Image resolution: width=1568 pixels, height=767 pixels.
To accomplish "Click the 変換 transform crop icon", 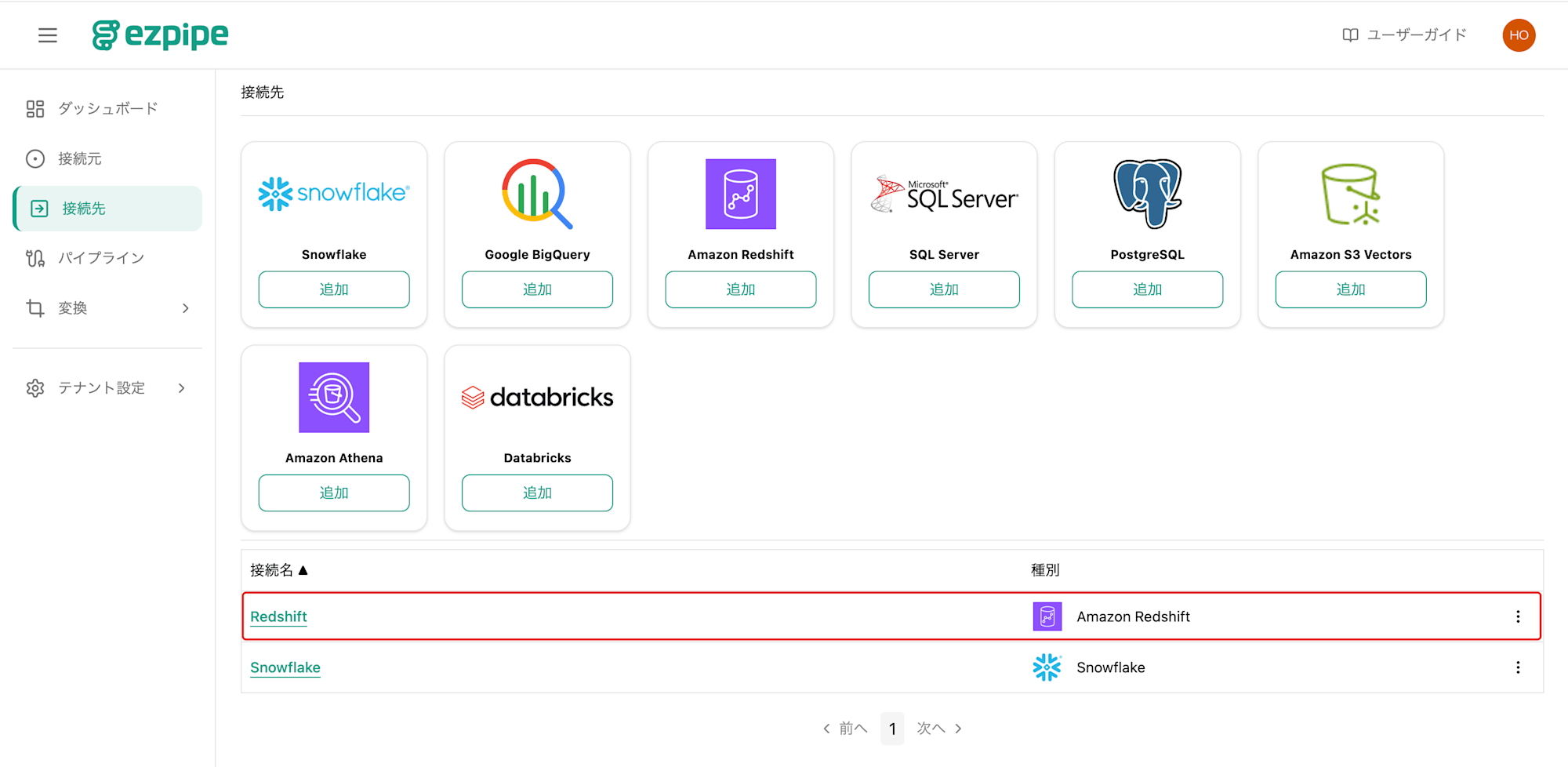I will coord(35,308).
